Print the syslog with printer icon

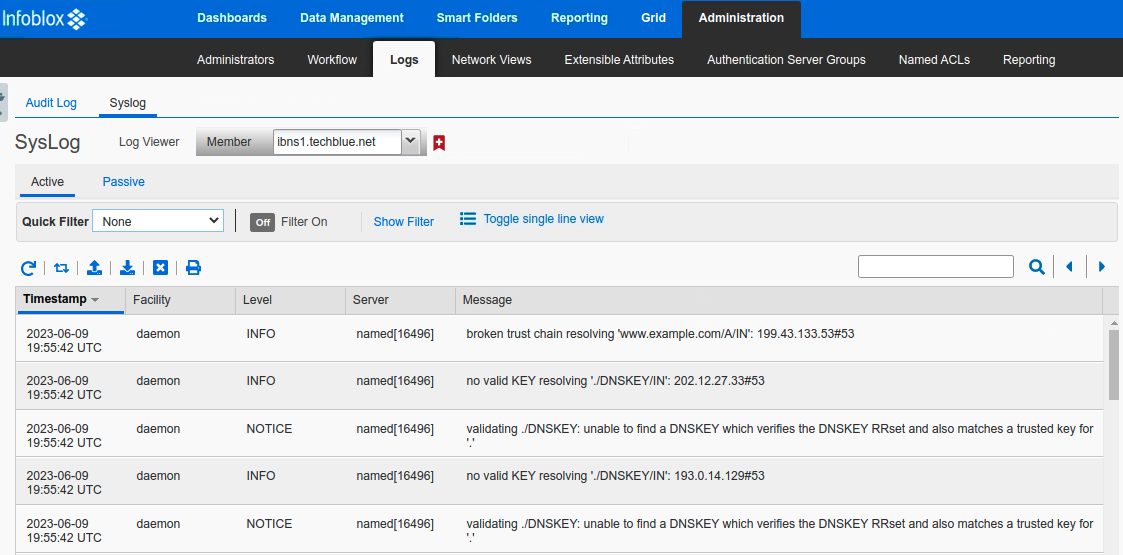(x=193, y=267)
